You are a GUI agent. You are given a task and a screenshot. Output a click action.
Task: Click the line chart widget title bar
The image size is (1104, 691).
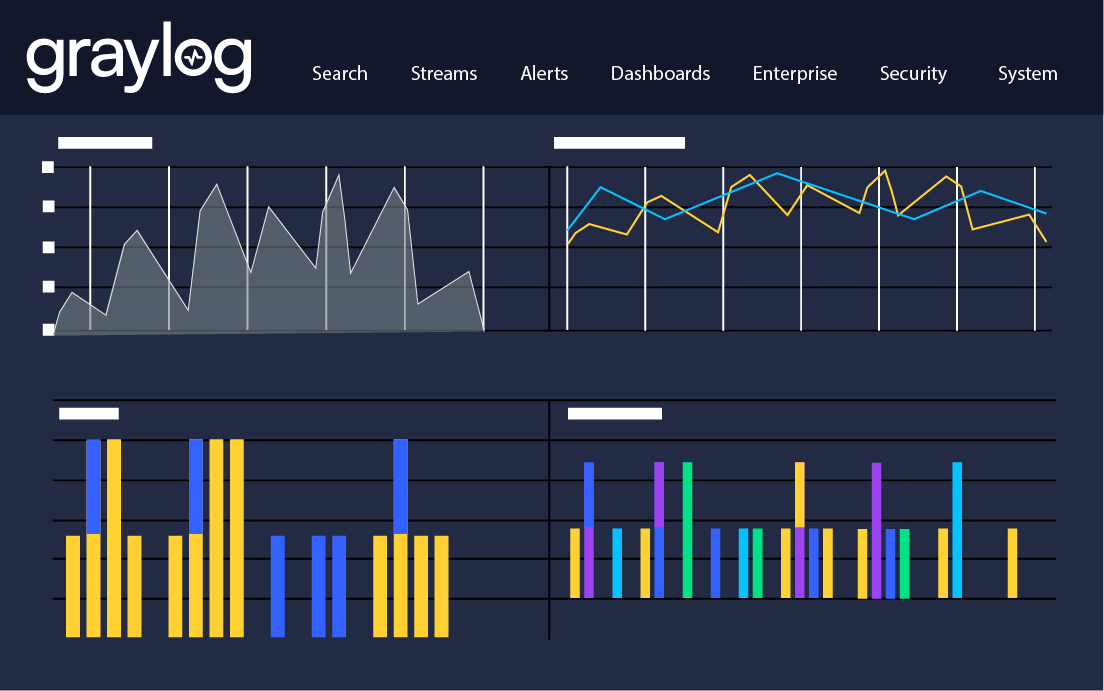pos(619,143)
